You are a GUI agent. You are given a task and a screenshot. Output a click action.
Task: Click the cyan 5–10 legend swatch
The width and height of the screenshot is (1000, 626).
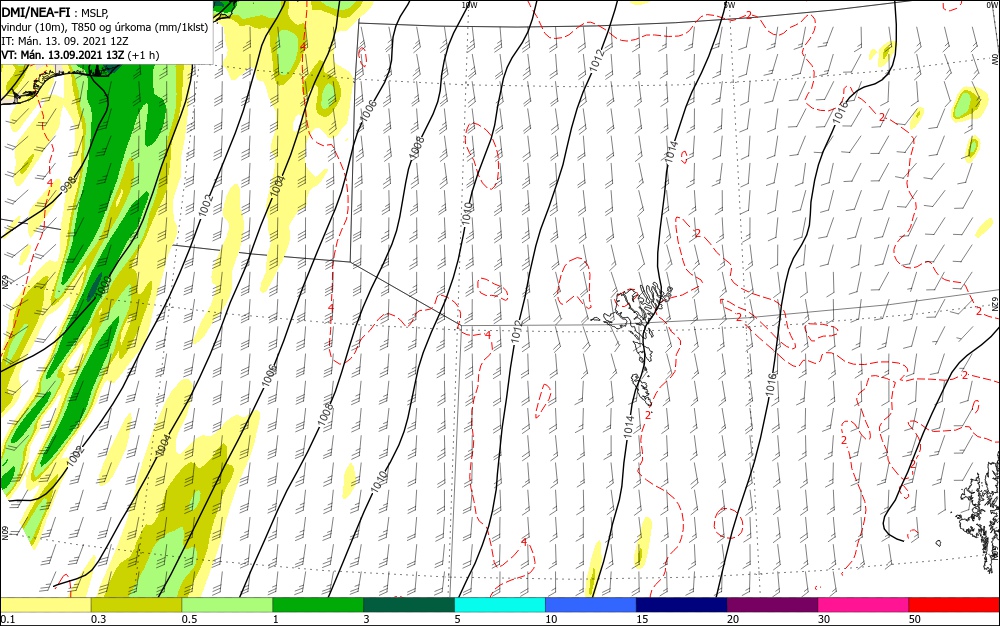(x=500, y=606)
